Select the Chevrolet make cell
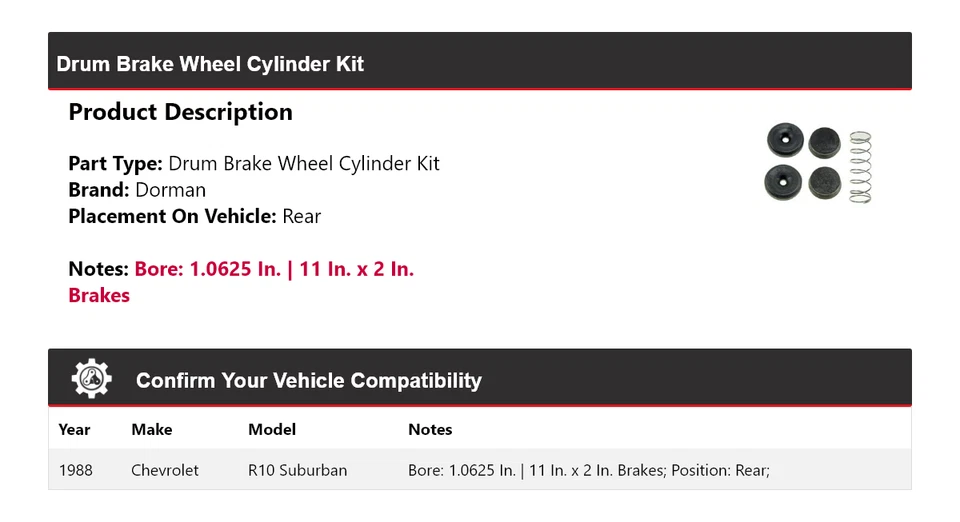Image resolution: width=960 pixels, height=522 pixels. [165, 469]
